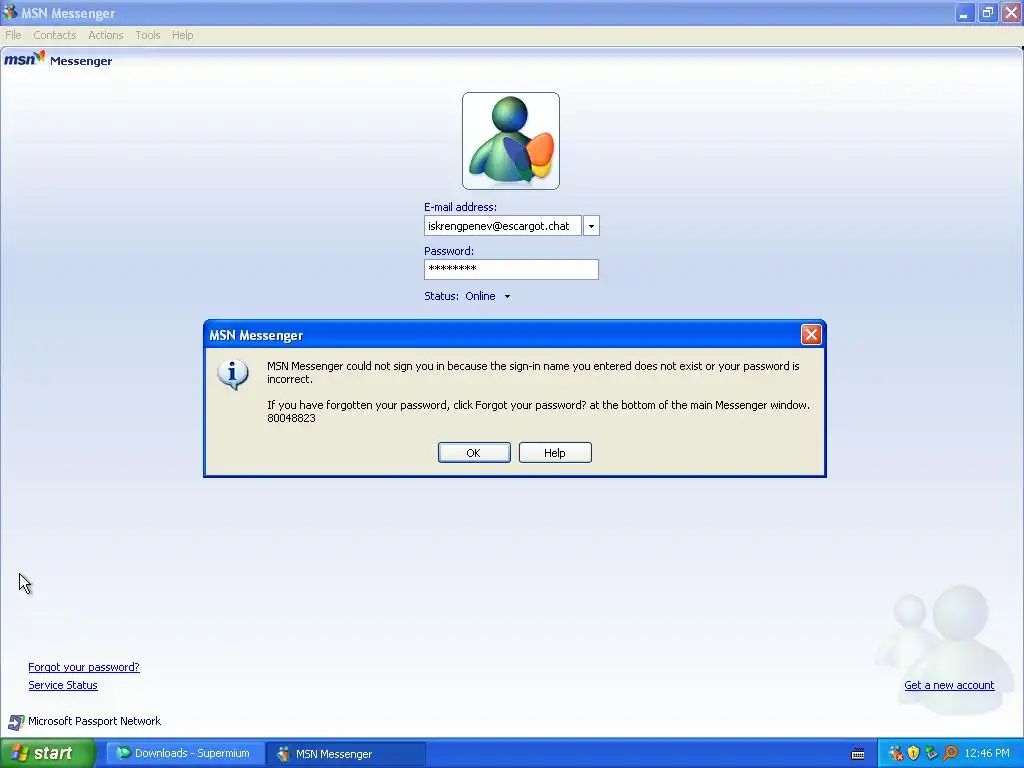Click the 'Get a new account' link
1024x768 pixels.
(949, 685)
